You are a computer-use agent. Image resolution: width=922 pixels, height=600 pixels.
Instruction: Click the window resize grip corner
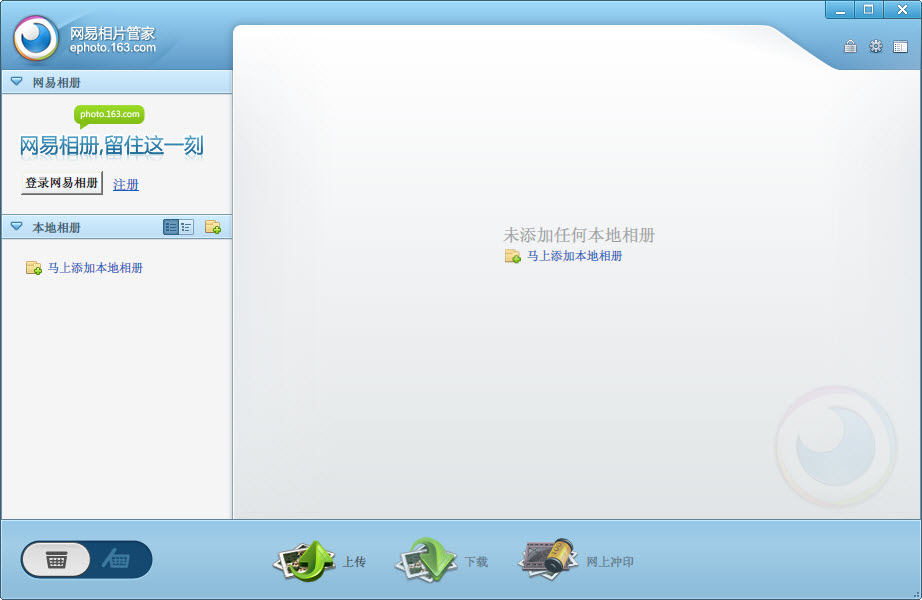pos(916,595)
